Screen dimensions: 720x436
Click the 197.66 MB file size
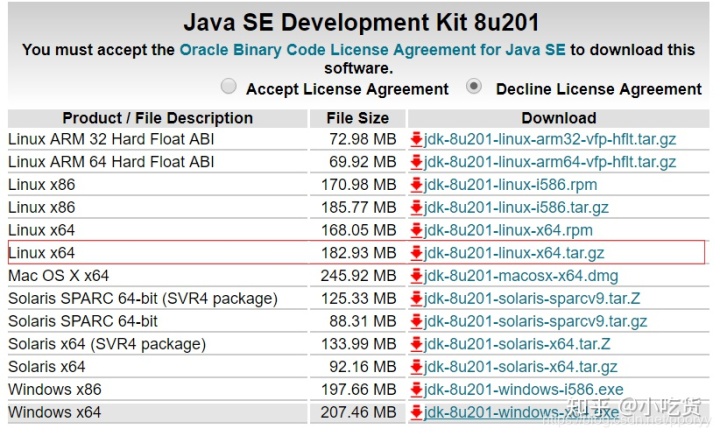point(359,390)
